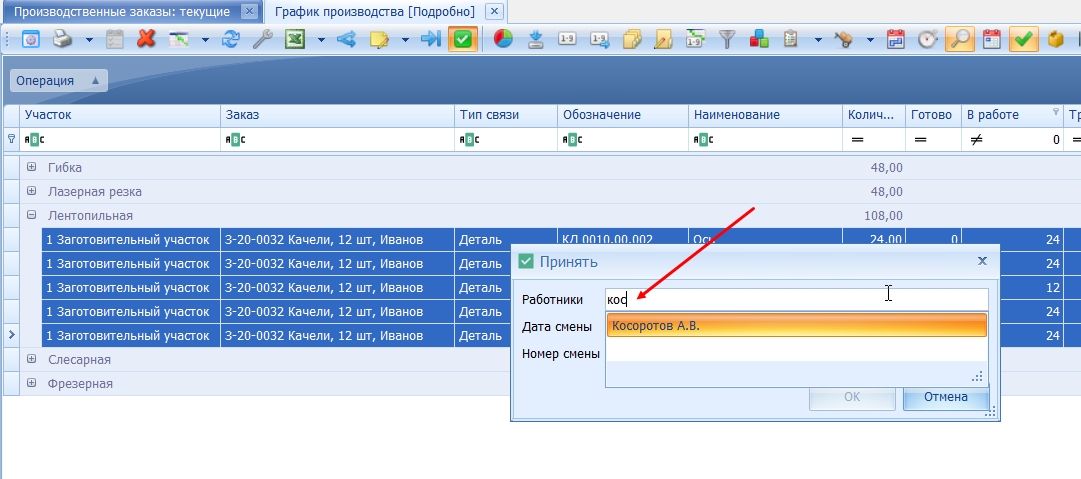This screenshot has width=1081, height=479.
Task: Export to Excel using the green icon
Action: pos(295,39)
